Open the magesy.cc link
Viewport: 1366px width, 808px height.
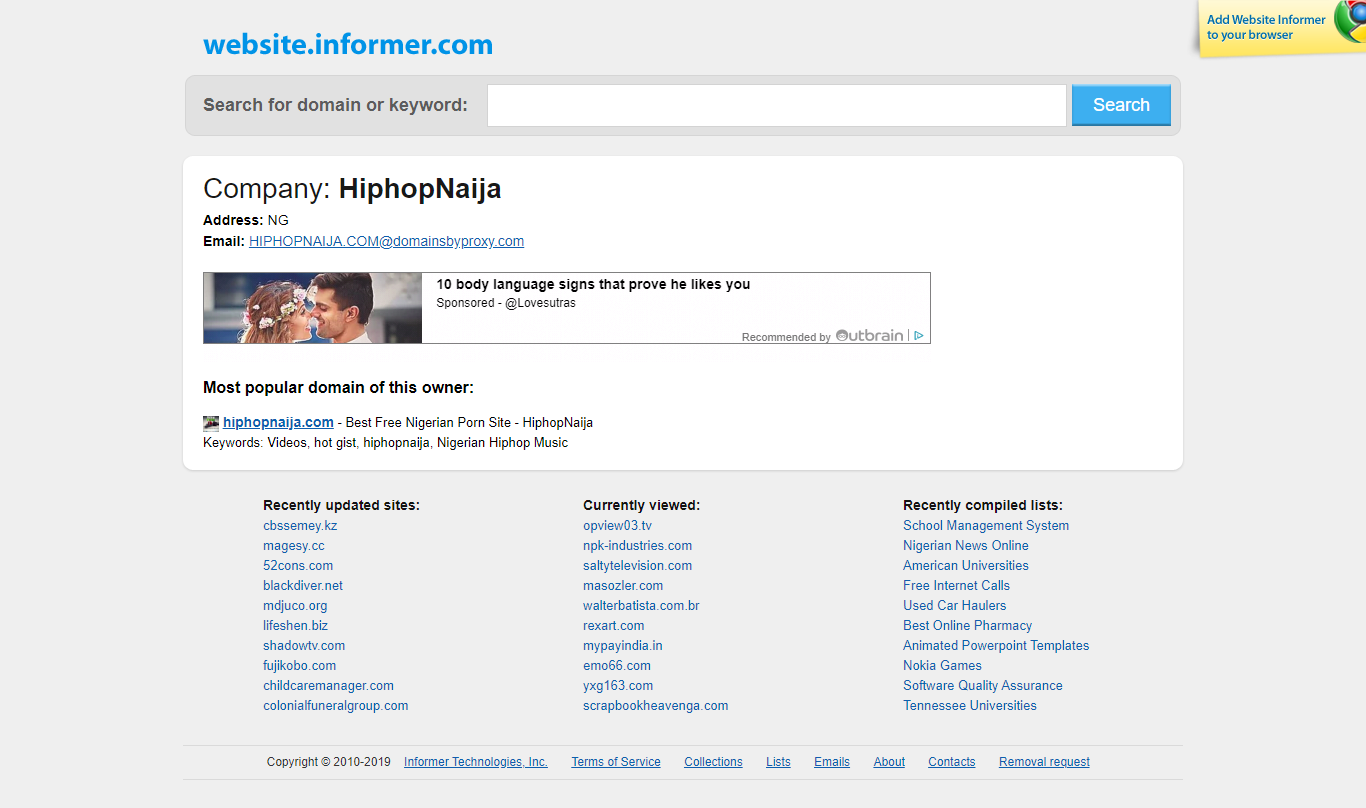coord(294,545)
